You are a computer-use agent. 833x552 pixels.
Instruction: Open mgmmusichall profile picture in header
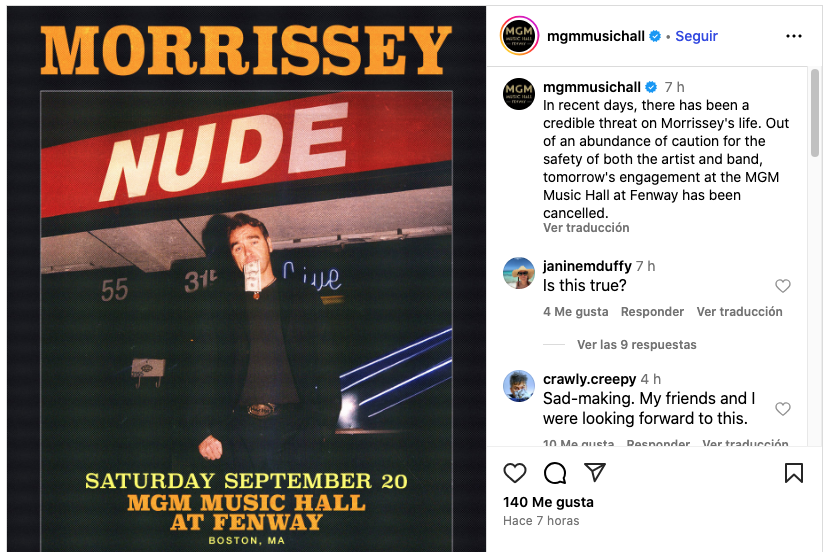pyautogui.click(x=519, y=36)
